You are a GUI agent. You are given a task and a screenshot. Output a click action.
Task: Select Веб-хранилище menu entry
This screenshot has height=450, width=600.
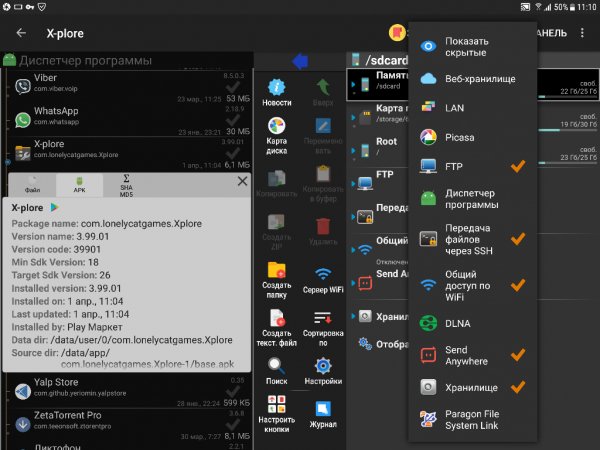pos(473,79)
